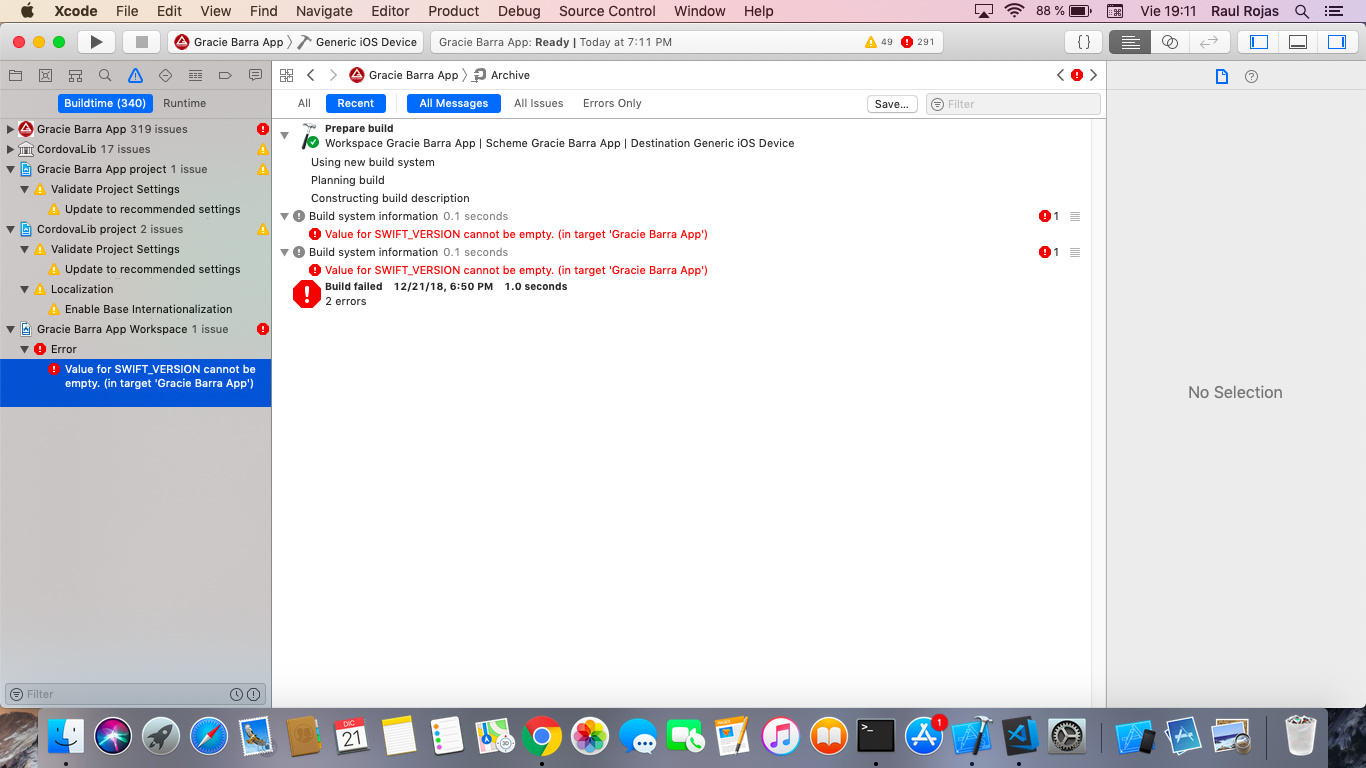The height and width of the screenshot is (768, 1366).
Task: Collapse the CordovaLib project 2 issues group
Action: point(11,229)
